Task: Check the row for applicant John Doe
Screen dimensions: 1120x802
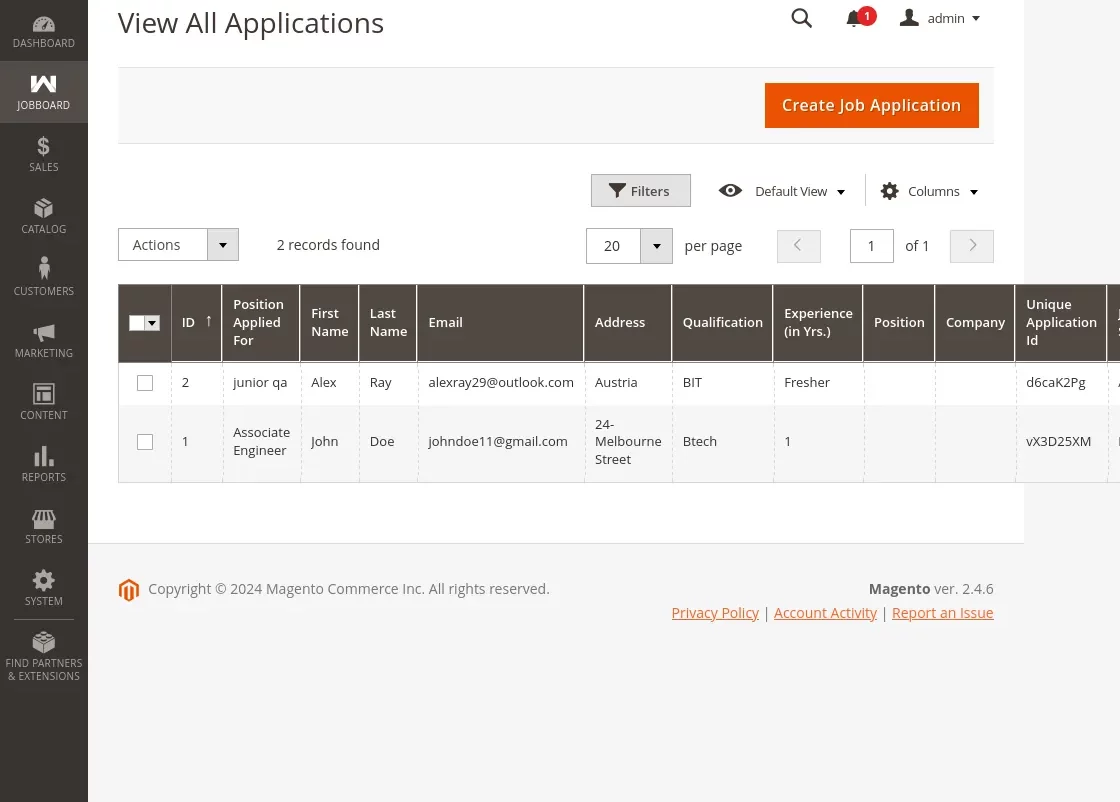Action: [x=144, y=441]
